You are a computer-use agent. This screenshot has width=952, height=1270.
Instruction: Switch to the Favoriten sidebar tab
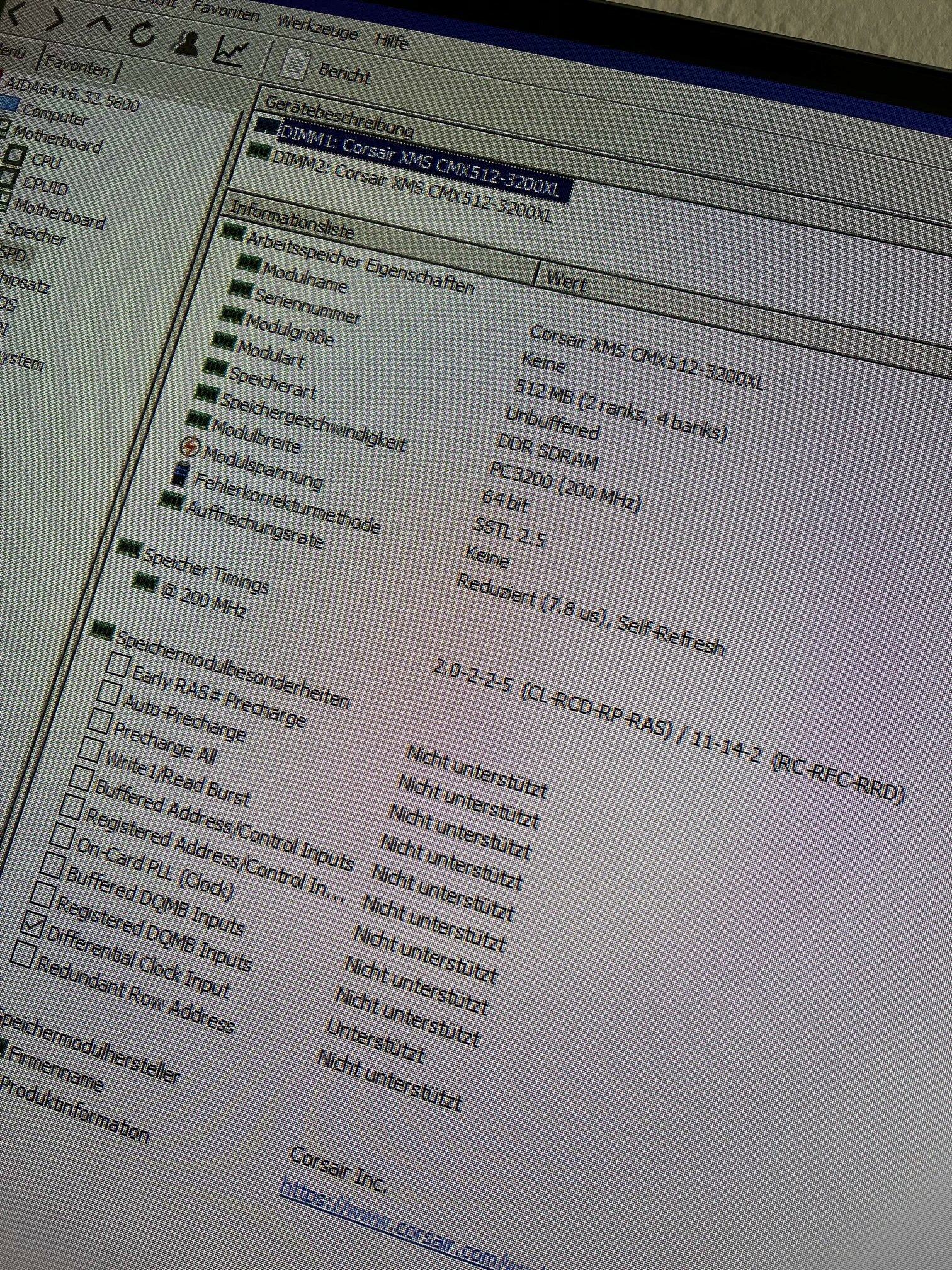[x=78, y=65]
